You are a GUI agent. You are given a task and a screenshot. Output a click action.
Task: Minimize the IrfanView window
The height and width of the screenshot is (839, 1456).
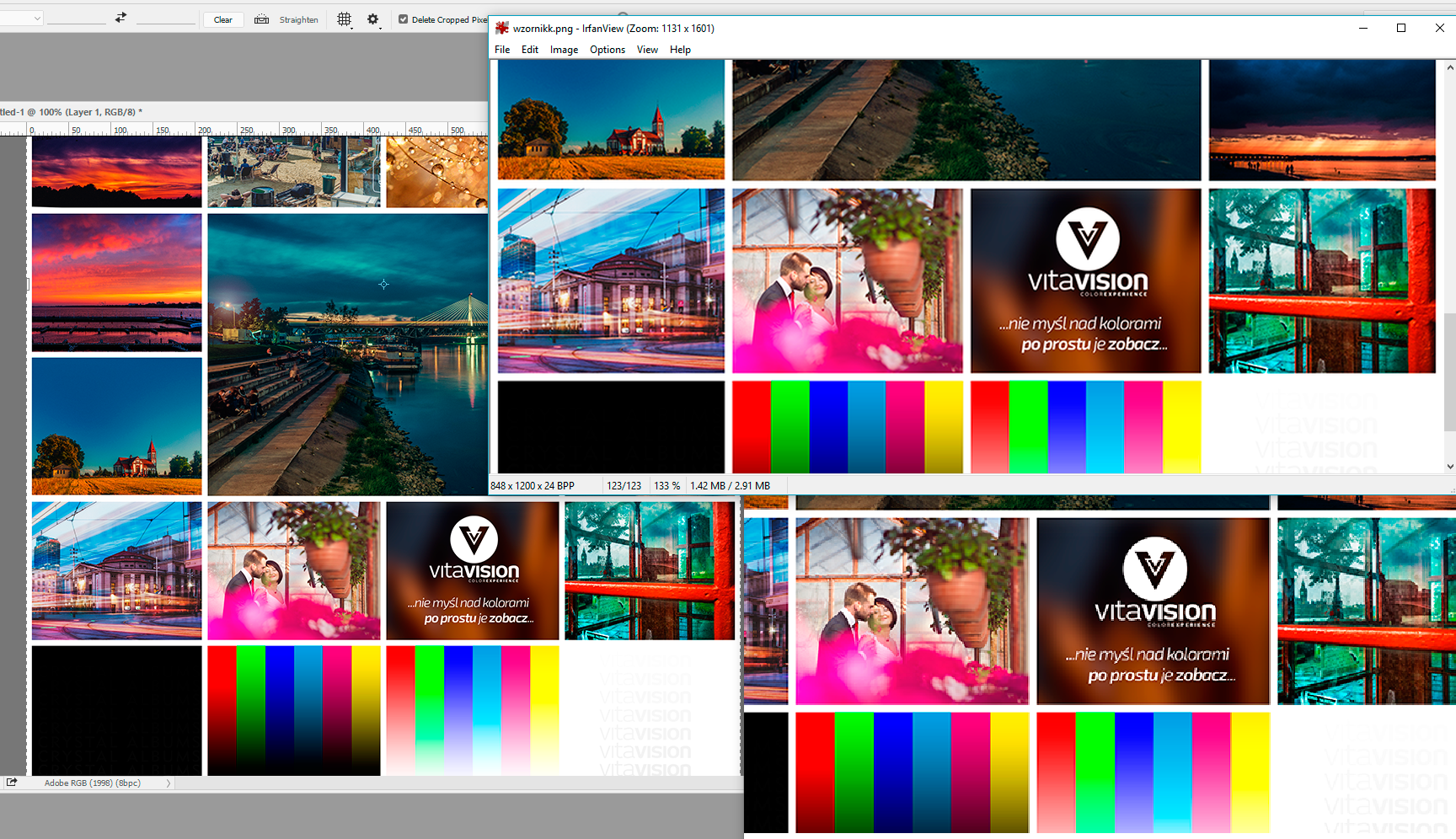coord(1362,28)
